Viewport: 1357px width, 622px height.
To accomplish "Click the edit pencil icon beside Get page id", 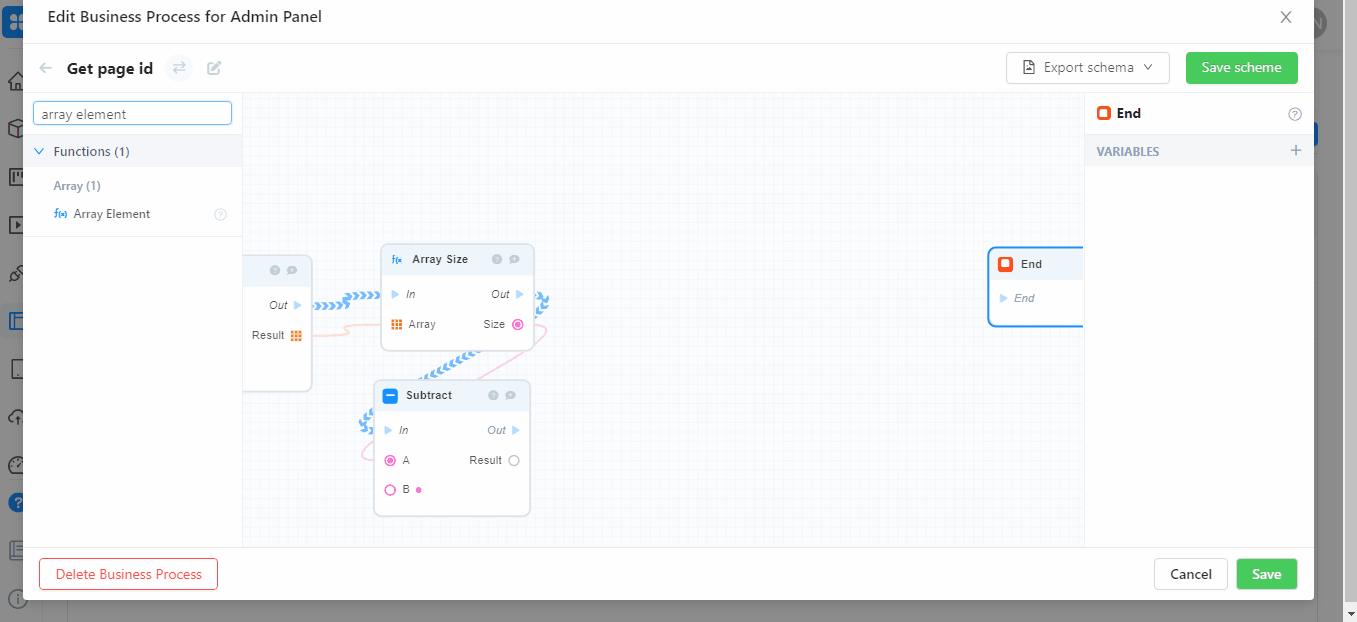I will pyautogui.click(x=214, y=68).
